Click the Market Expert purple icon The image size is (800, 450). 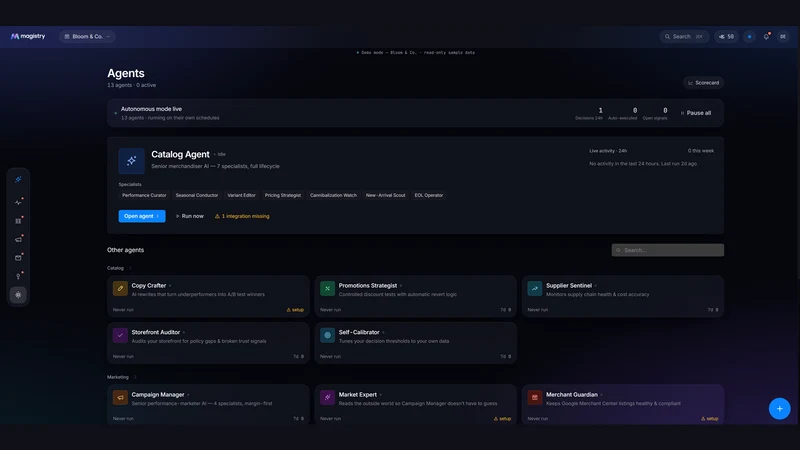tap(328, 397)
